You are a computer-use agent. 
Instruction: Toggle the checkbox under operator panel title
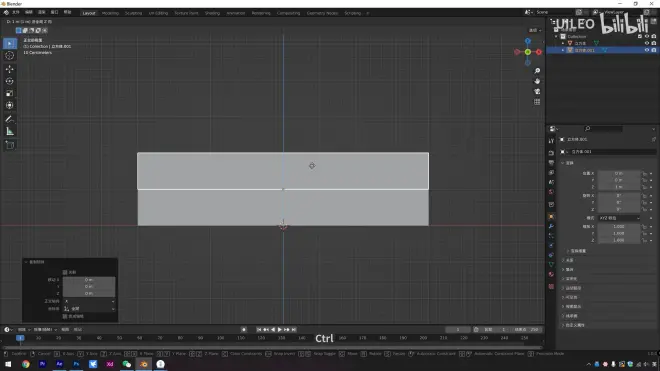point(65,272)
